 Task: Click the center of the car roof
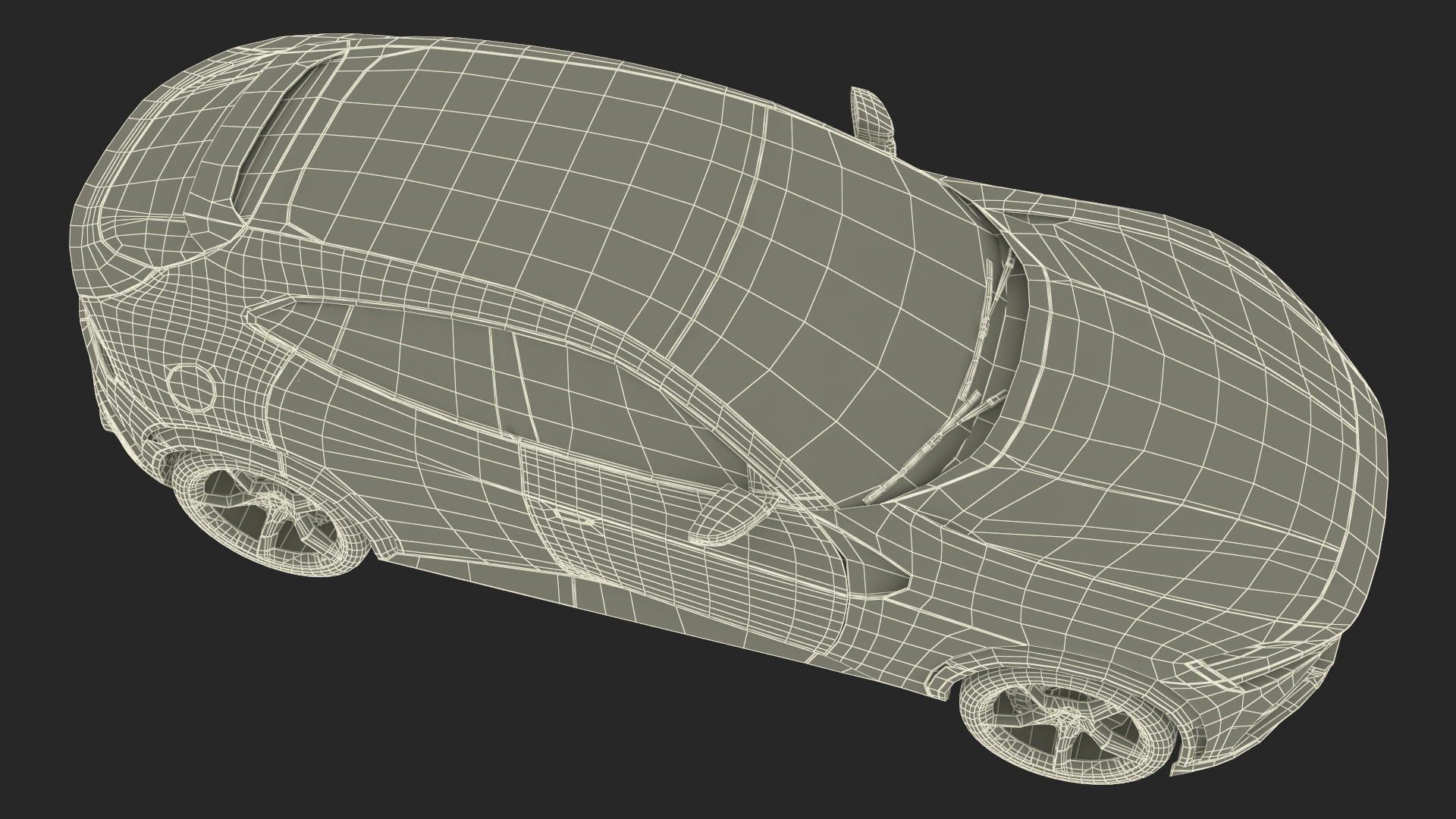pos(531,182)
